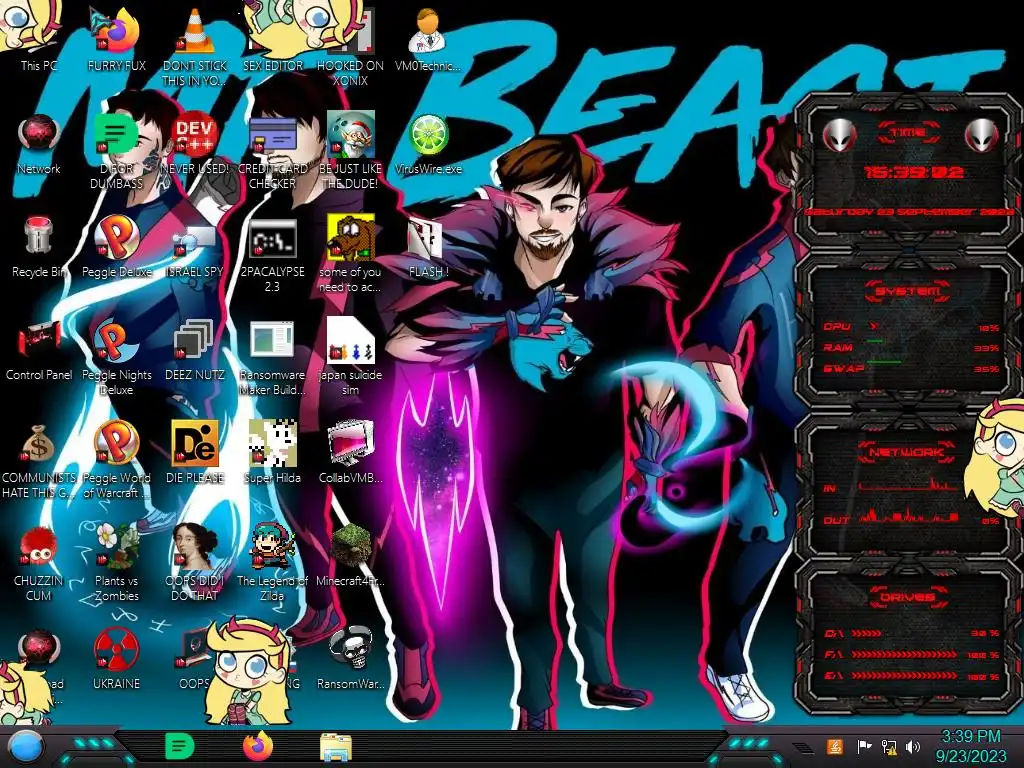Click the Start orb on taskbar
This screenshot has width=1024, height=768.
click(x=25, y=747)
